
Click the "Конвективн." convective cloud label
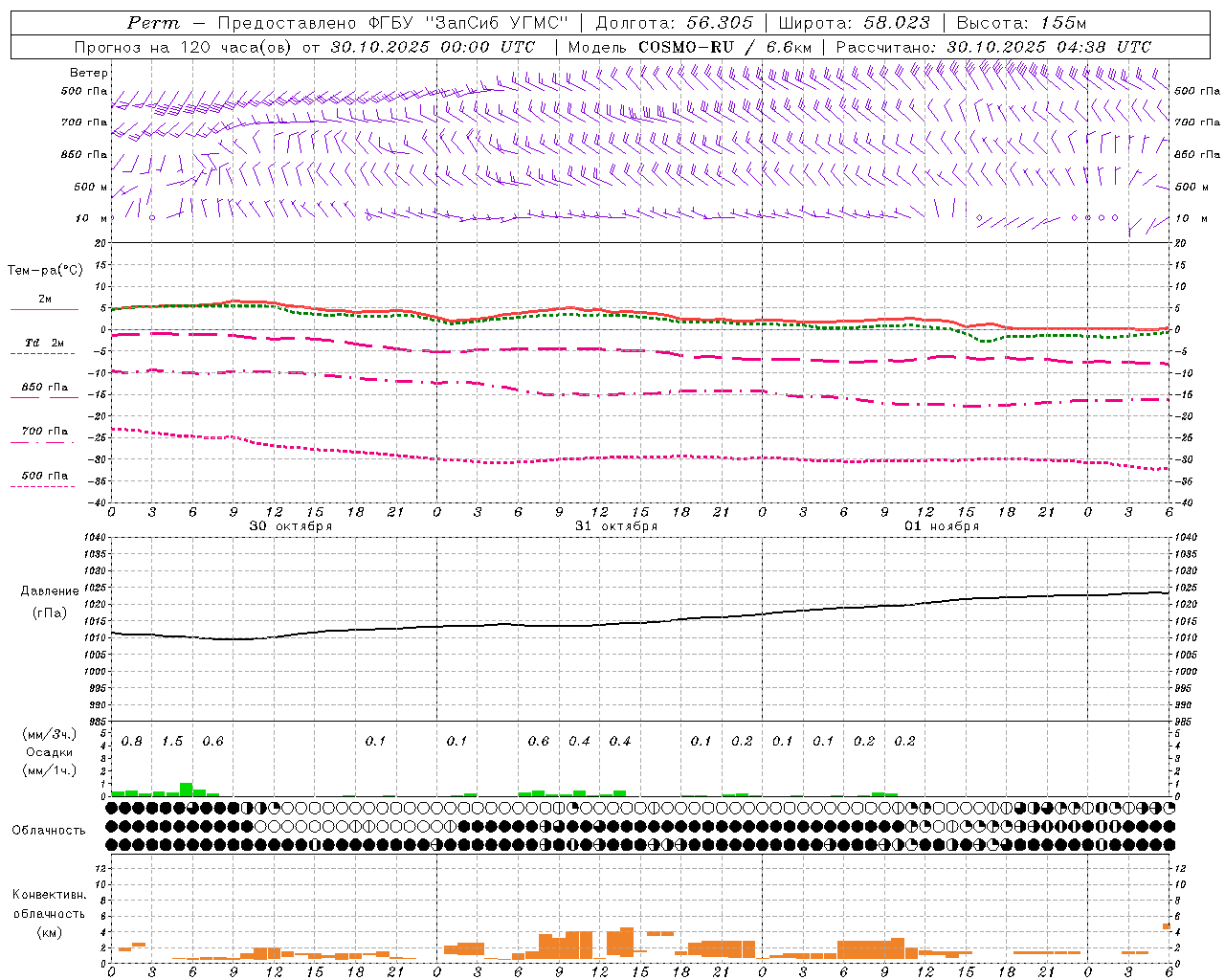click(x=49, y=895)
